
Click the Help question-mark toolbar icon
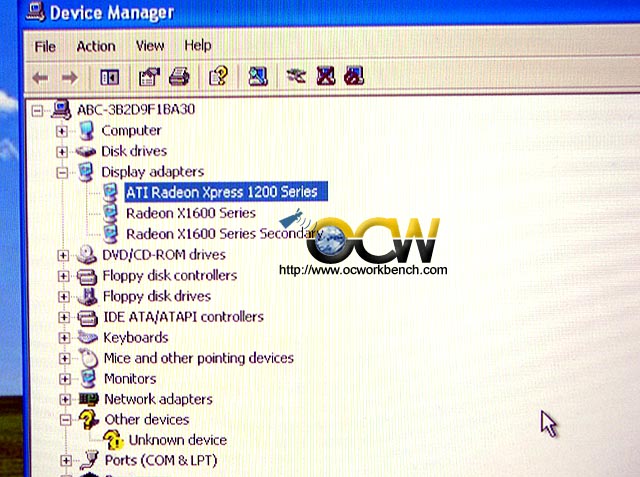pos(218,75)
